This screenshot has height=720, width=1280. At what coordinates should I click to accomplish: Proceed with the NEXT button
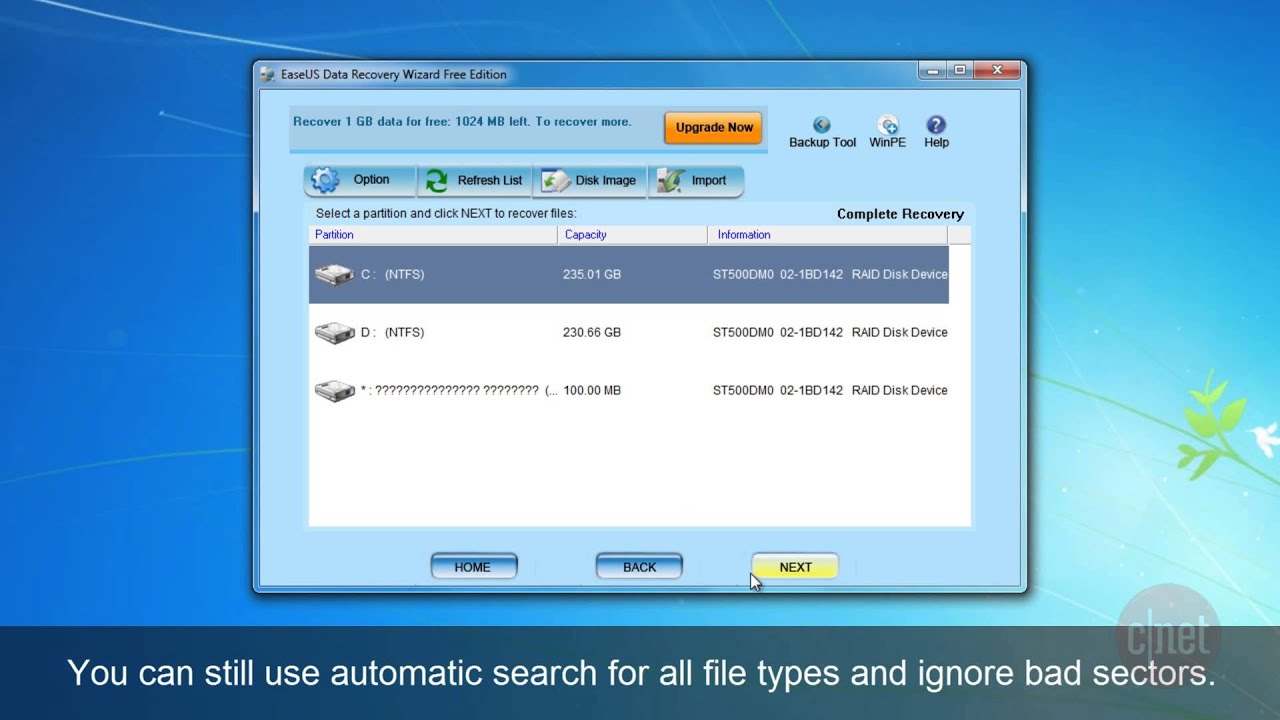(795, 567)
